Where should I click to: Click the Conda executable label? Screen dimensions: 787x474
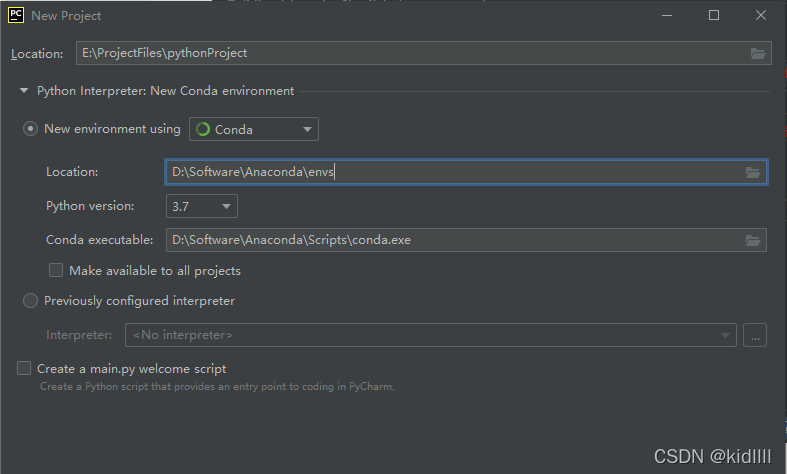click(x=99, y=240)
